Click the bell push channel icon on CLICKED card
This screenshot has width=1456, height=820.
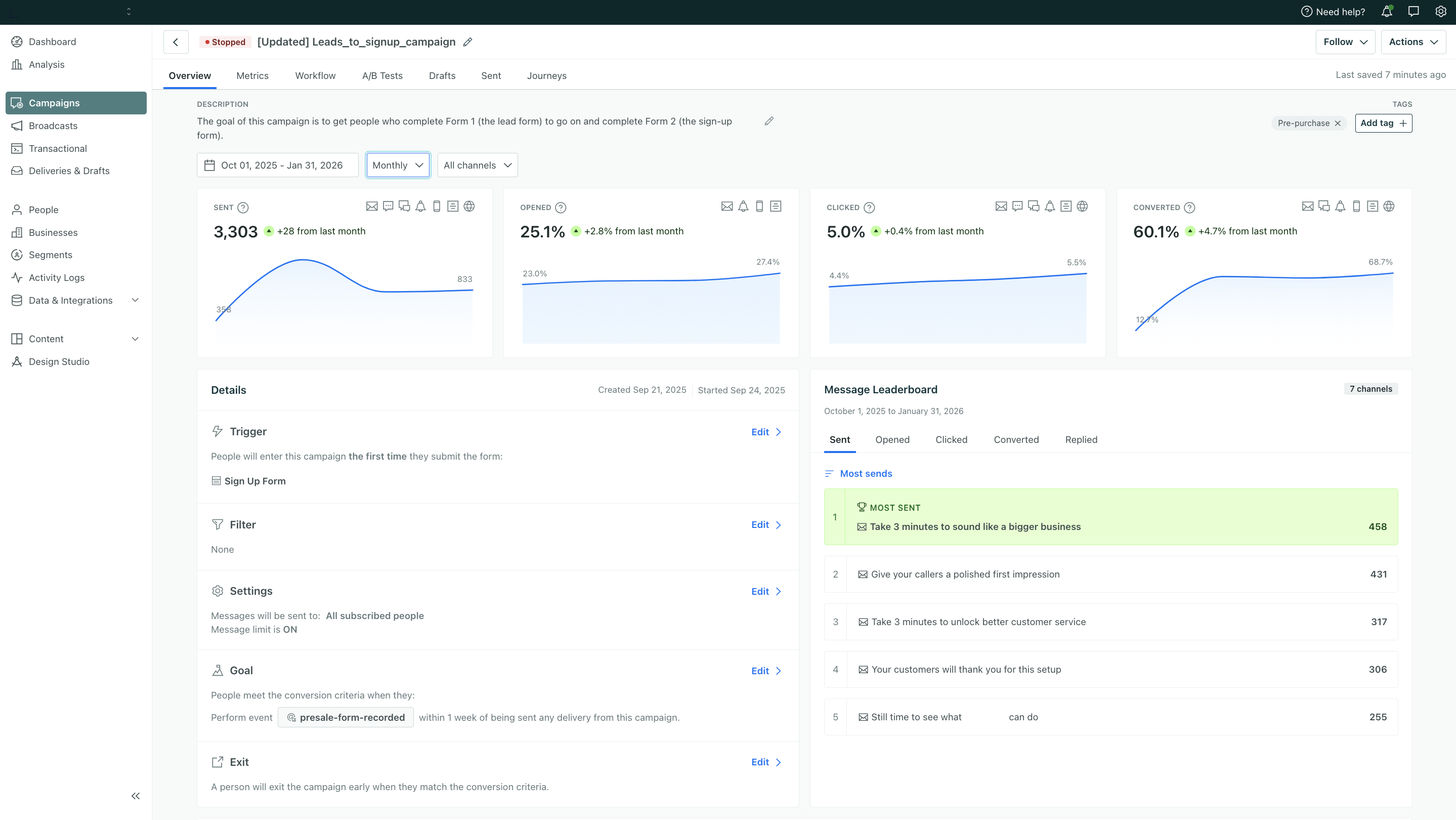pos(1050,206)
